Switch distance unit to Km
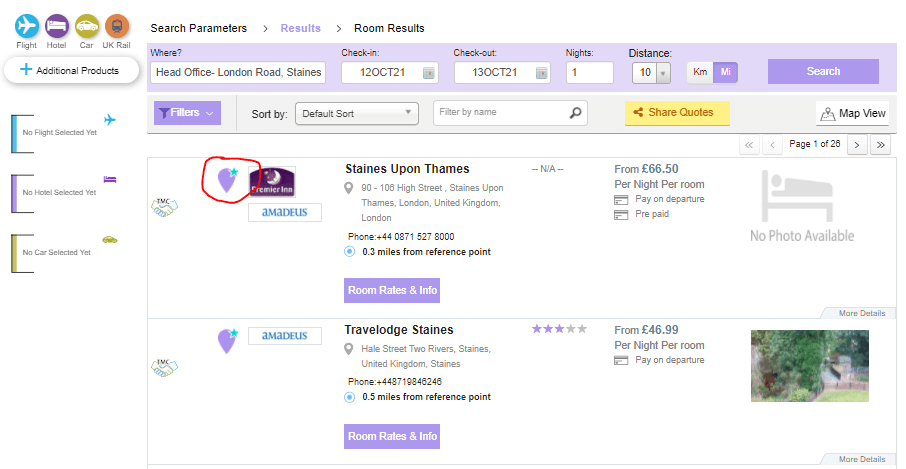The width and height of the screenshot is (906, 469). tap(700, 72)
